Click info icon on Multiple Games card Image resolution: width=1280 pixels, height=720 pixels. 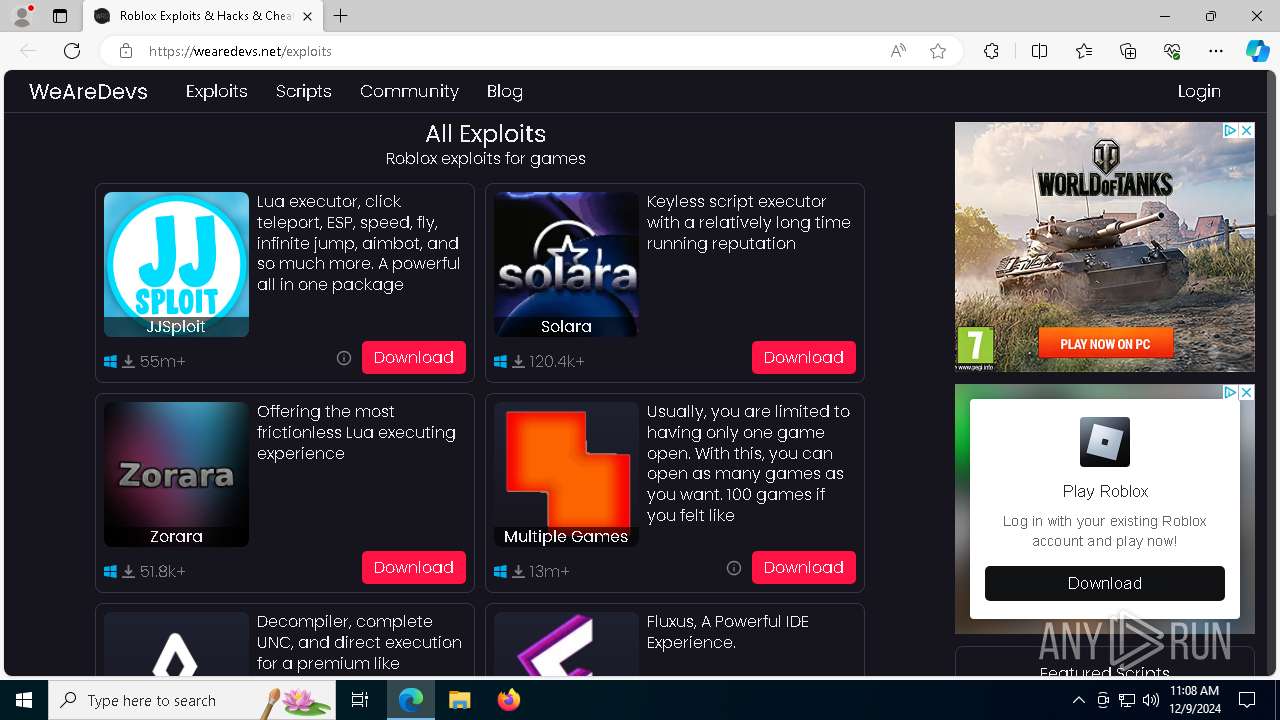pos(734,568)
